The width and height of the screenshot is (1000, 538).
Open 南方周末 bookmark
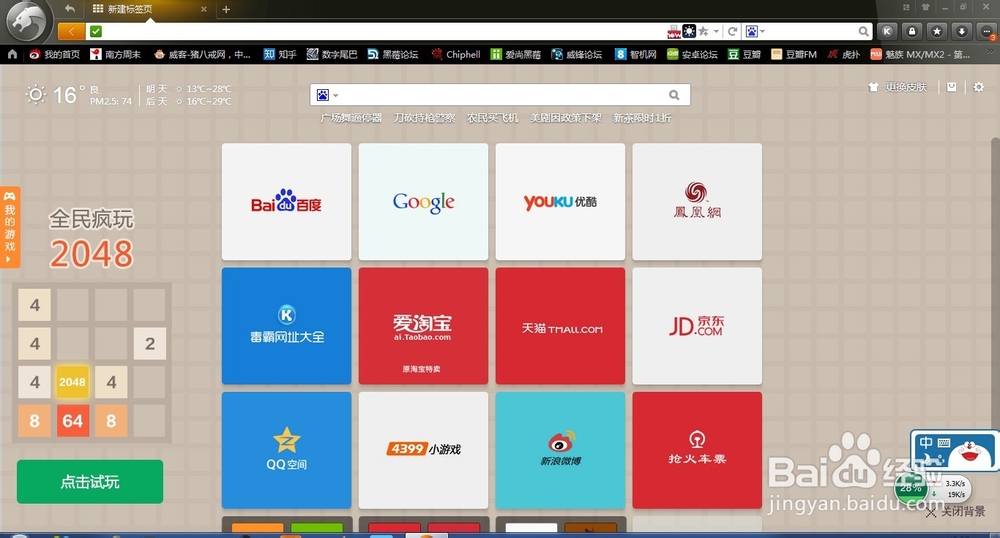(115, 54)
